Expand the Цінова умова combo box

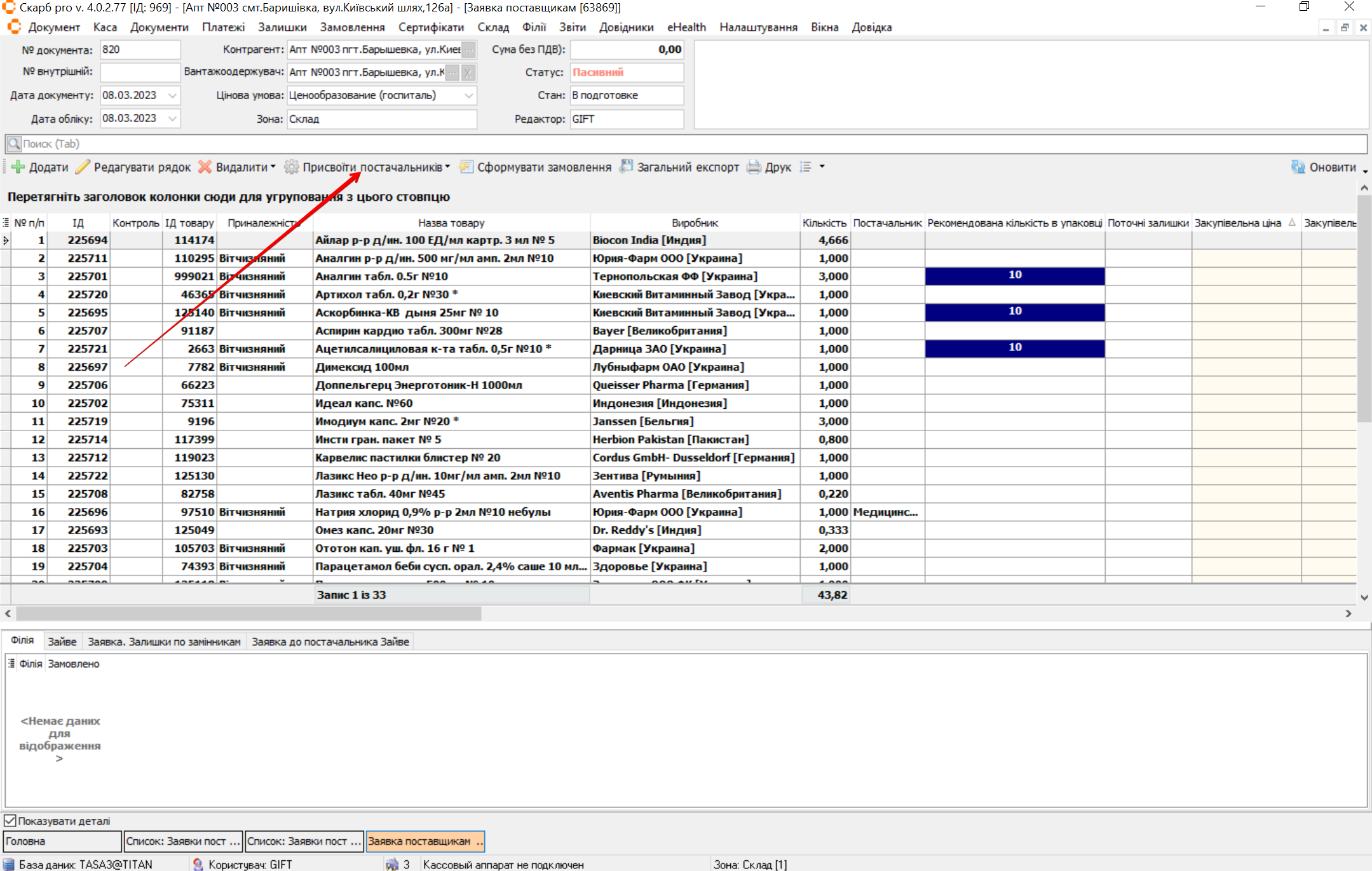click(x=469, y=95)
